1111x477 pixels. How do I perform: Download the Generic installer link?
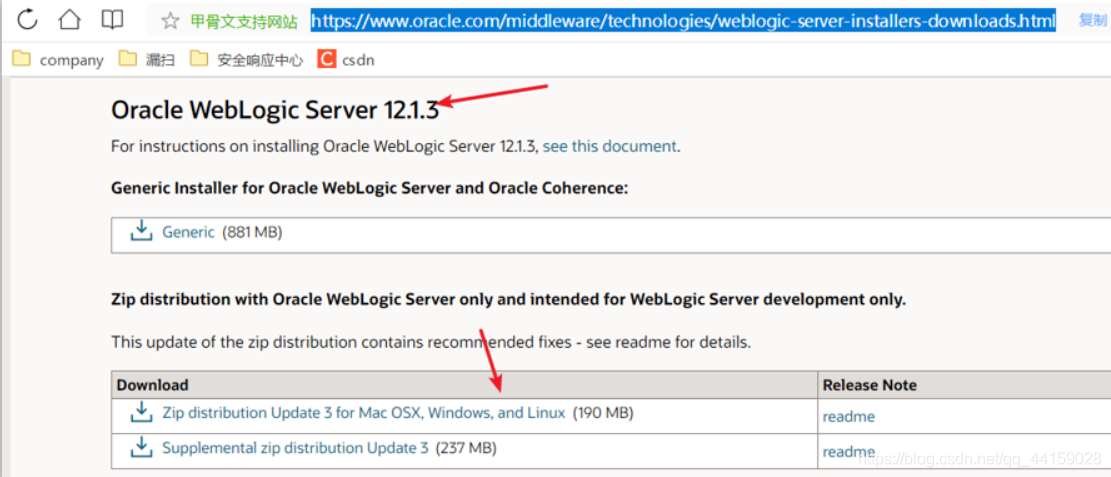[188, 232]
